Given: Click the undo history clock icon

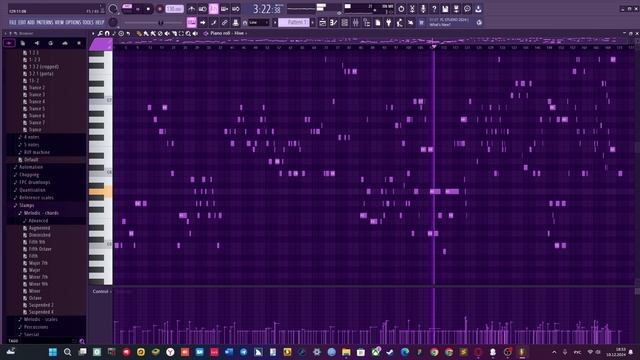Looking at the screenshot, I should point(401,9).
